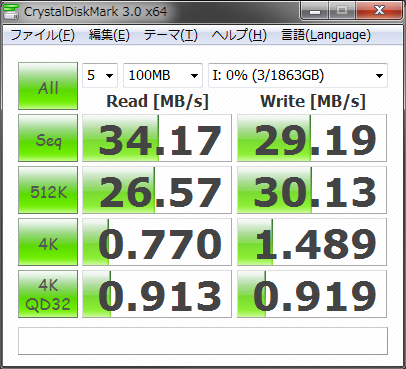The width and height of the screenshot is (406, 369).
Task: Start the 4K benchmark test
Action: pos(48,242)
